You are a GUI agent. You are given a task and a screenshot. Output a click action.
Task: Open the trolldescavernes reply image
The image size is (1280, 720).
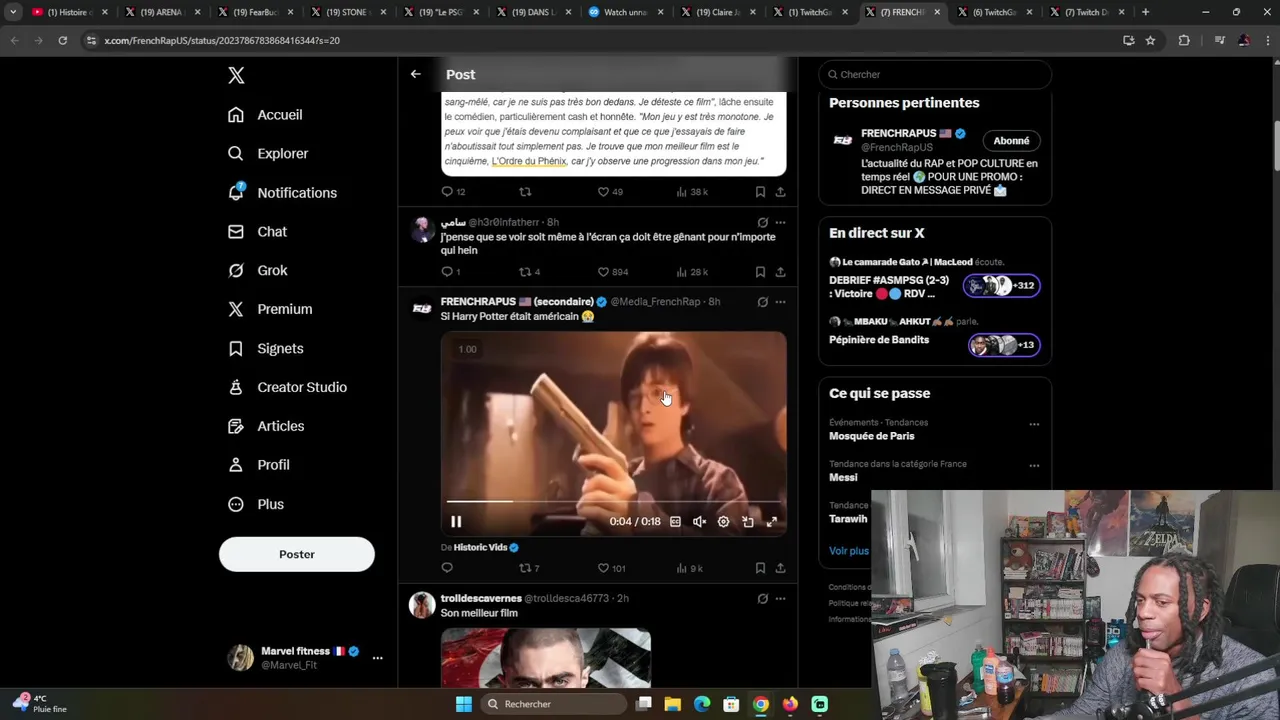[546, 658]
